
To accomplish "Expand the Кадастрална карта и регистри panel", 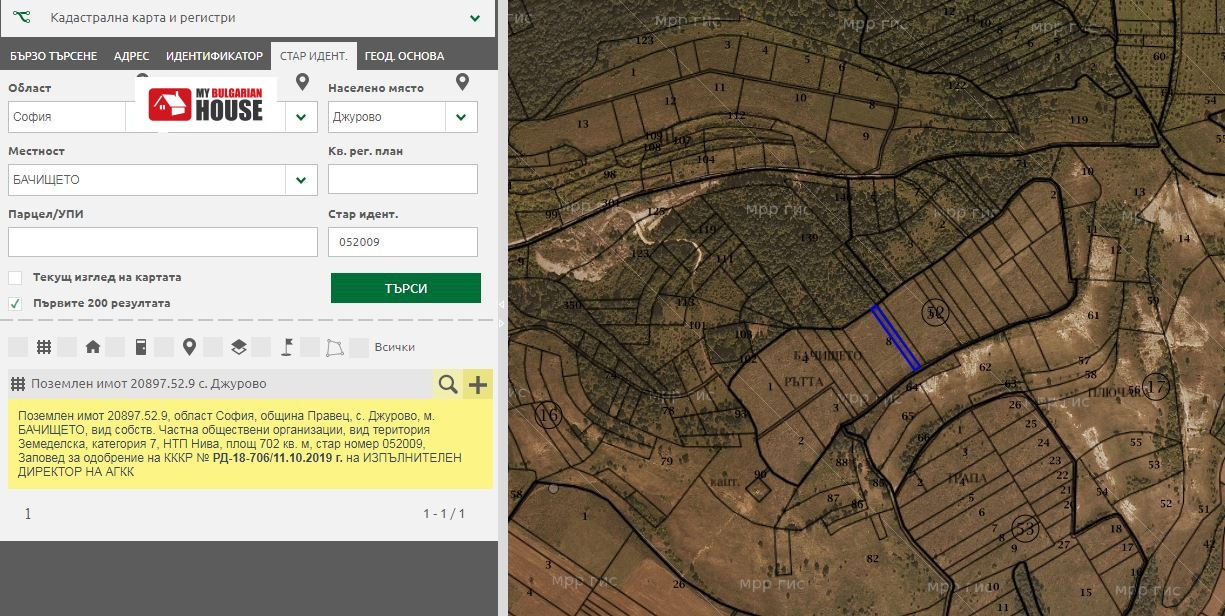I will click(x=475, y=18).
